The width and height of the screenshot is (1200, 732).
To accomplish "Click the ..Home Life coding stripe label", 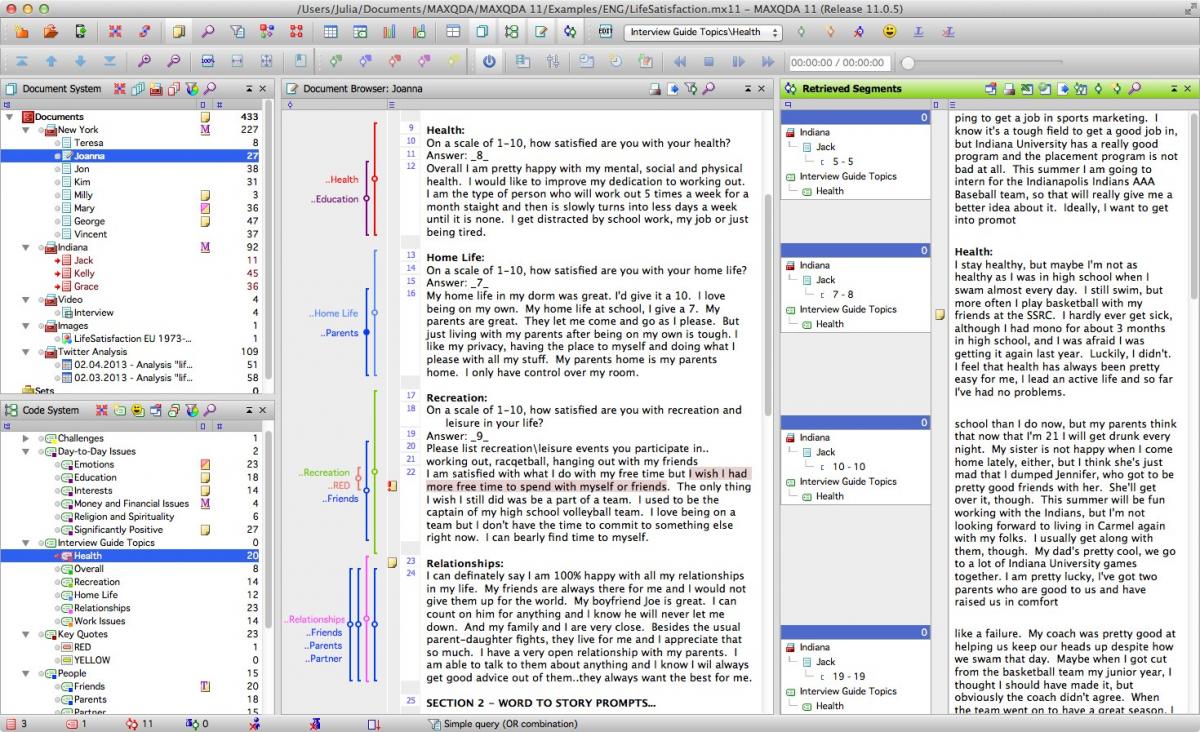I will tap(333, 313).
